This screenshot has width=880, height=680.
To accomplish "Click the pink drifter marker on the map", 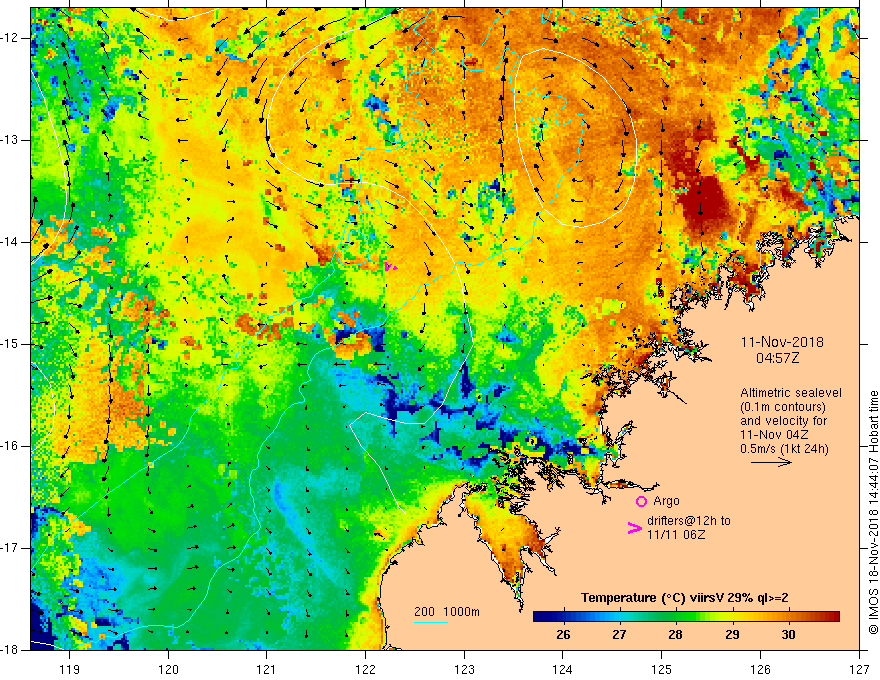I will 390,267.
